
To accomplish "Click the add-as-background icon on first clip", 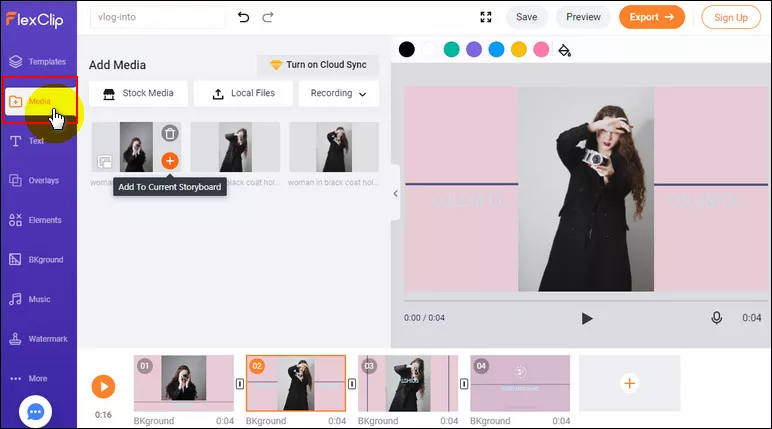I will coord(104,162).
